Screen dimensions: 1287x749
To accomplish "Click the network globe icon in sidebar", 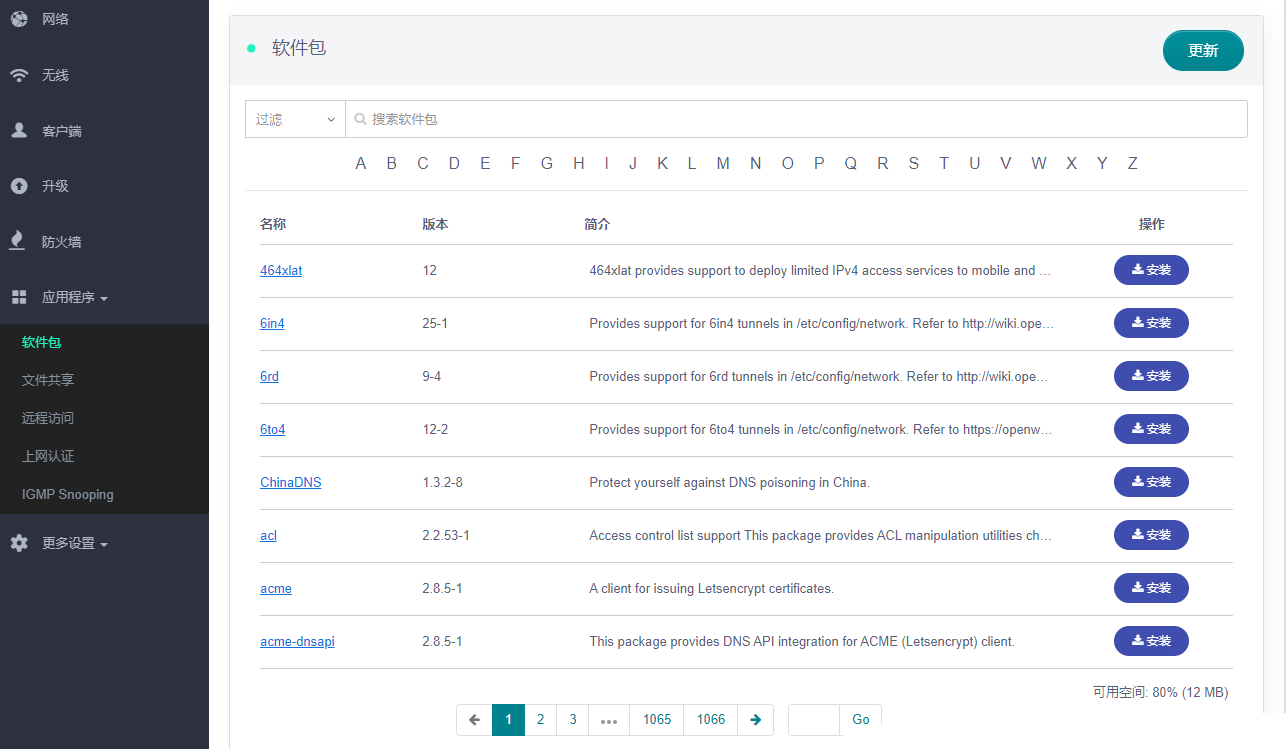I will tap(19, 19).
